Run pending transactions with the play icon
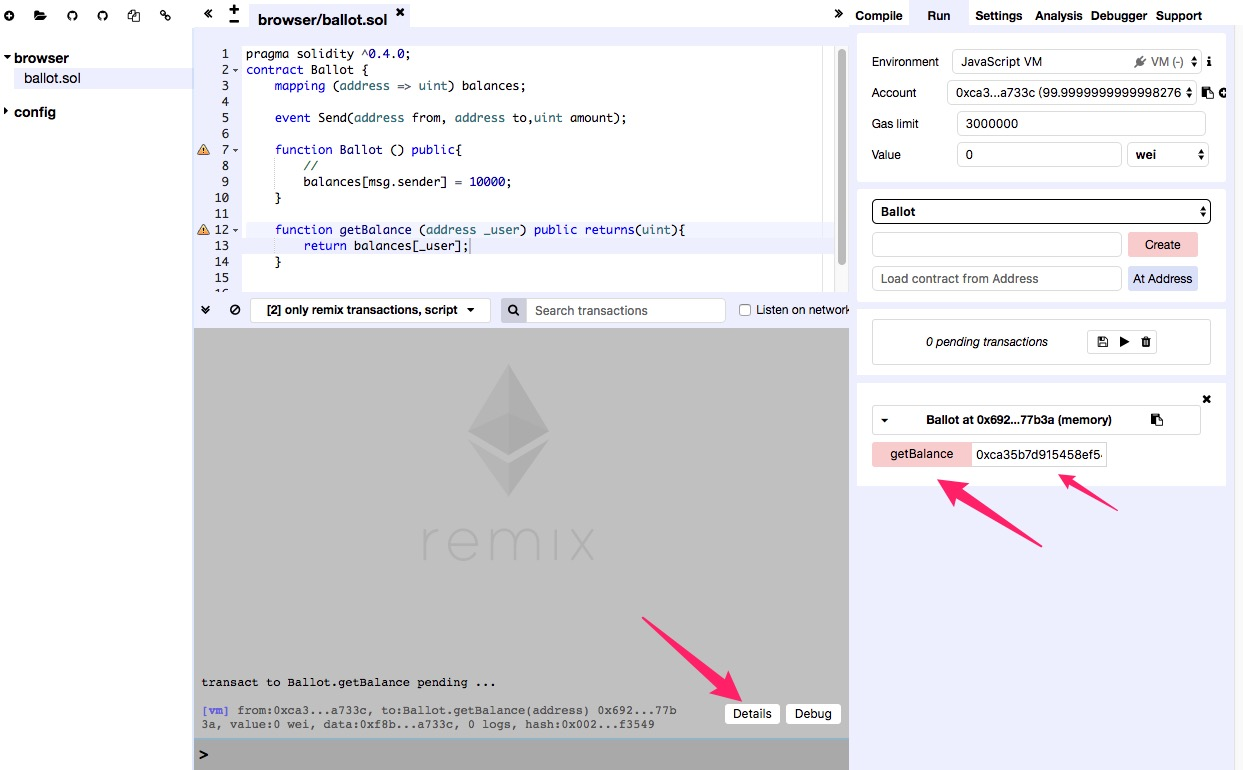This screenshot has height=770, width=1243. tap(1124, 342)
